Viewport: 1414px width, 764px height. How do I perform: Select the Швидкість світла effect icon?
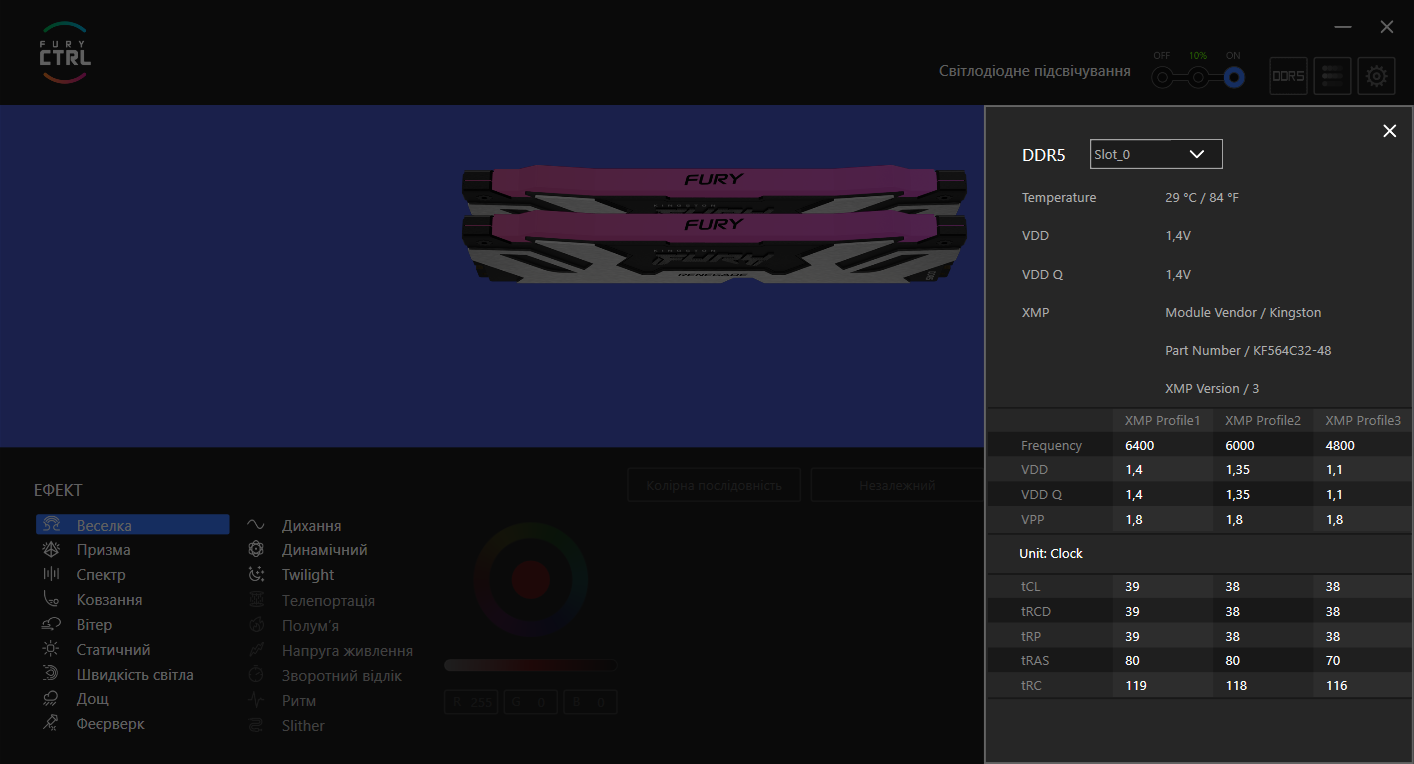click(x=51, y=675)
